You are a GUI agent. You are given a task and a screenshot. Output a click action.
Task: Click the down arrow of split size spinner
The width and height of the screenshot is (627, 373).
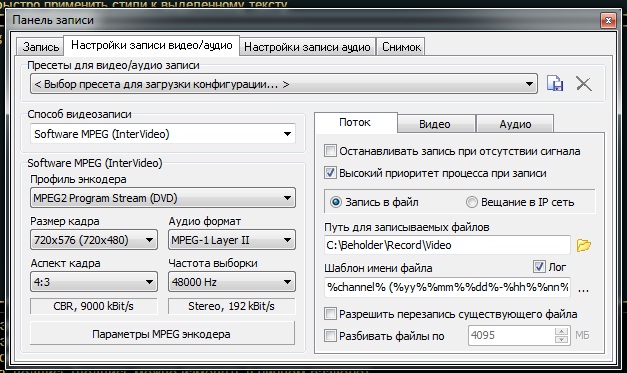(561, 339)
